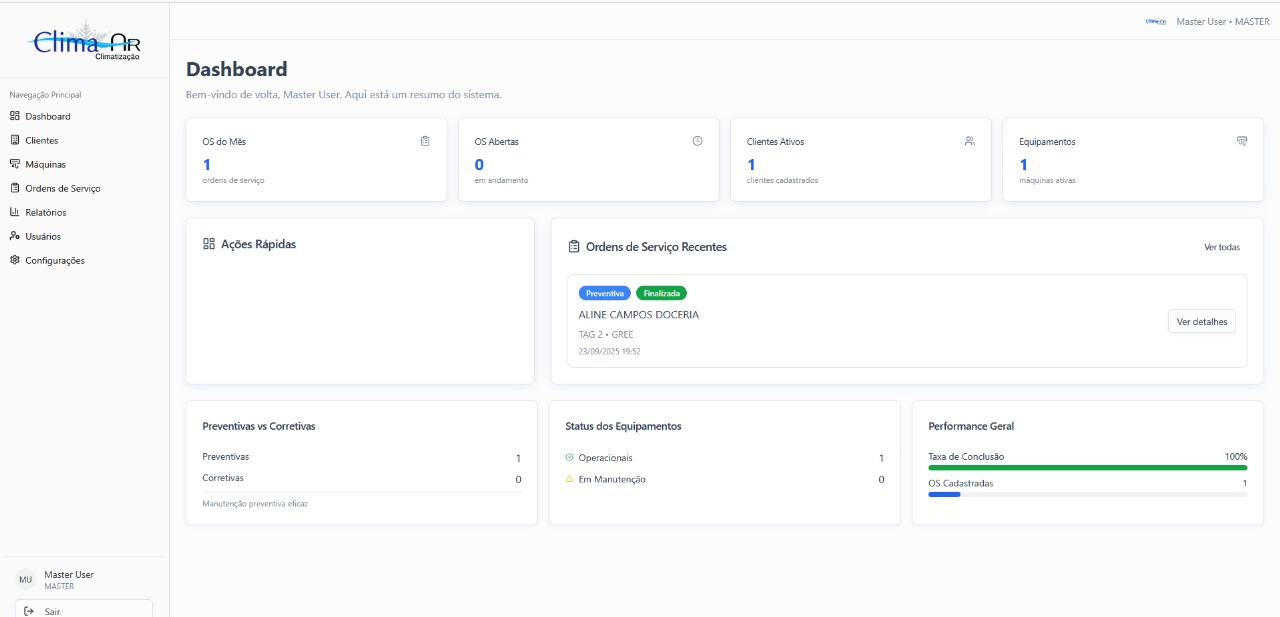Click the Clientes icon in sidebar
The image size is (1280, 617).
tap(15, 141)
